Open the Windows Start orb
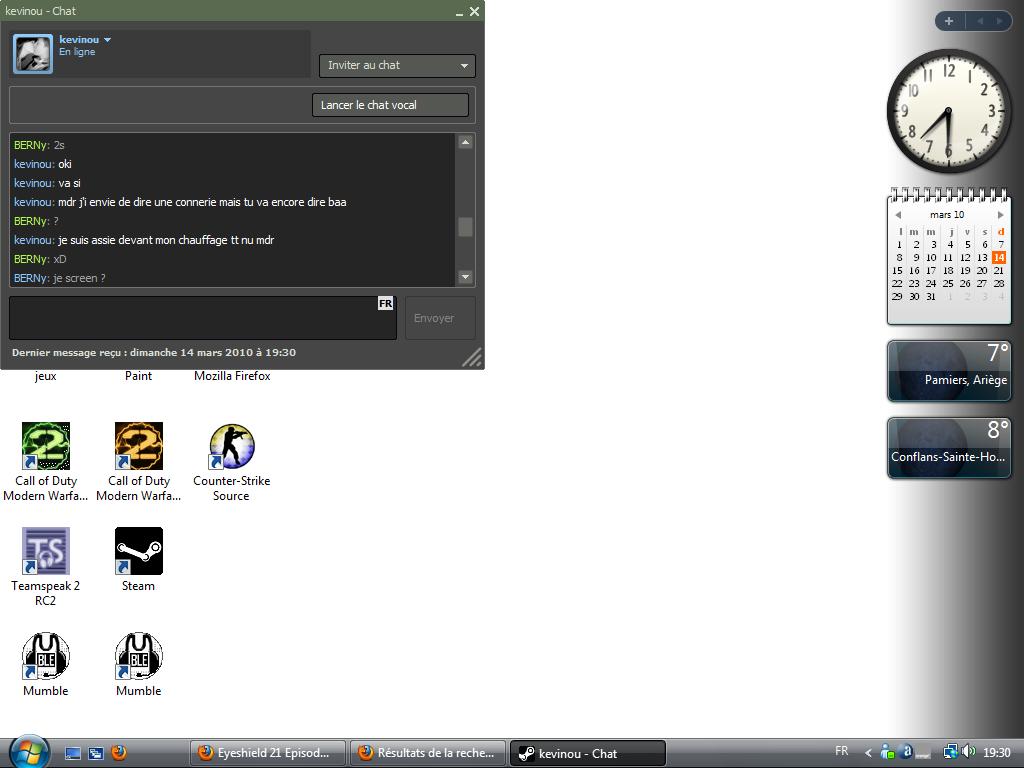Screen dimensions: 1024x768 (28, 751)
